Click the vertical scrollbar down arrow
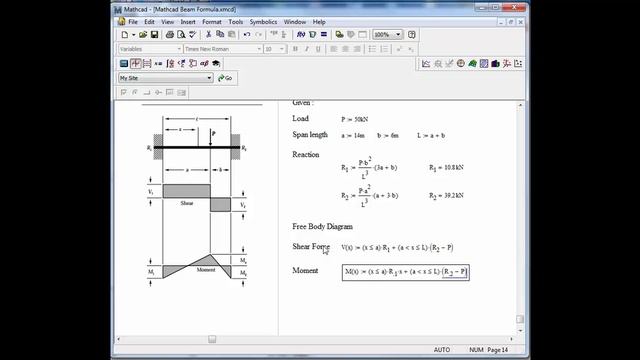 [x=520, y=331]
